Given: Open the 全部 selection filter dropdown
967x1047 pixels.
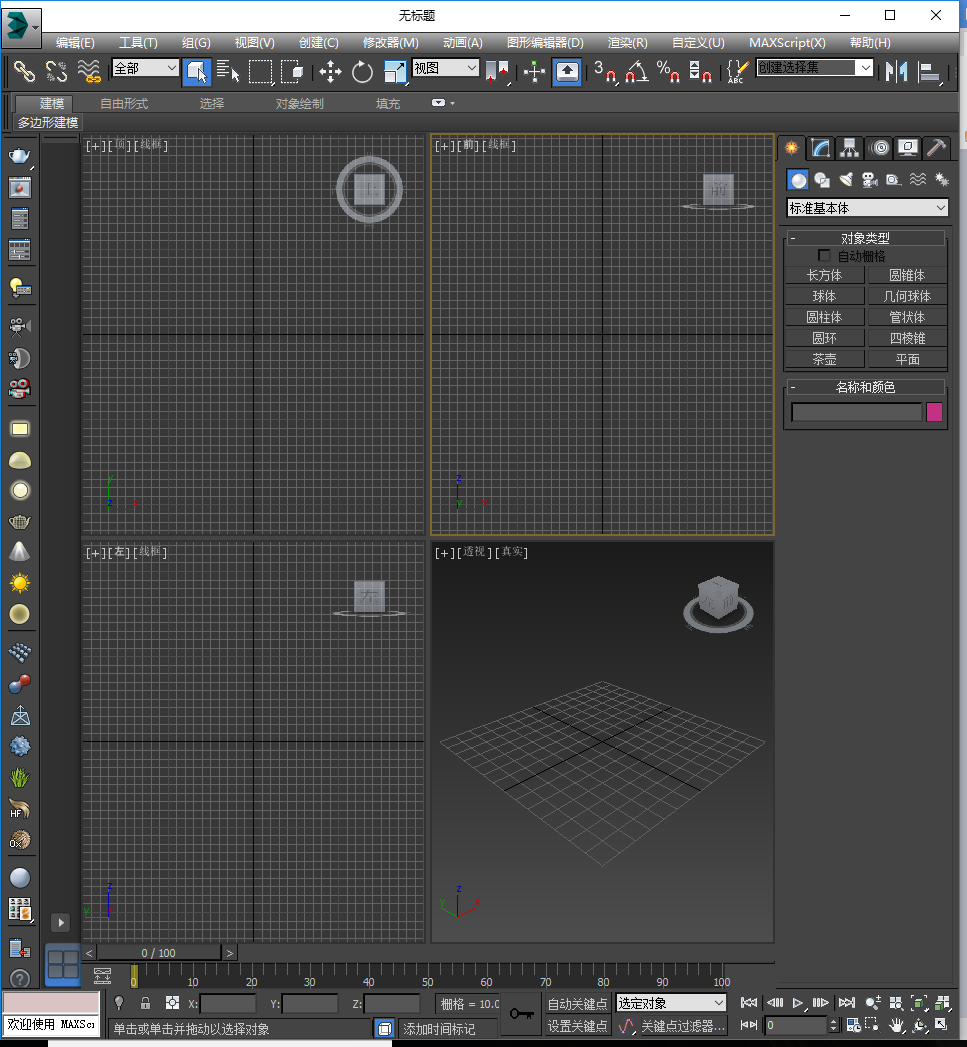Looking at the screenshot, I should pos(145,68).
